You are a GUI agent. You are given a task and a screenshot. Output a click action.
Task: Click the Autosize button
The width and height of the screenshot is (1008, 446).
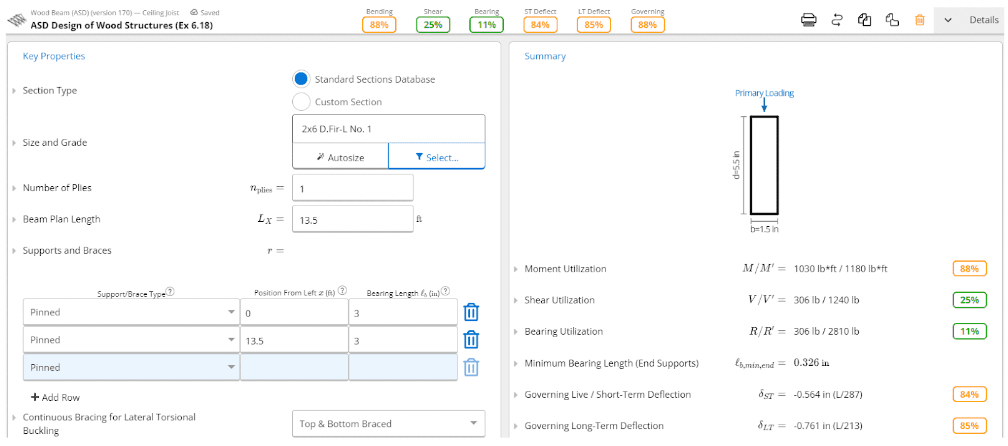point(340,156)
